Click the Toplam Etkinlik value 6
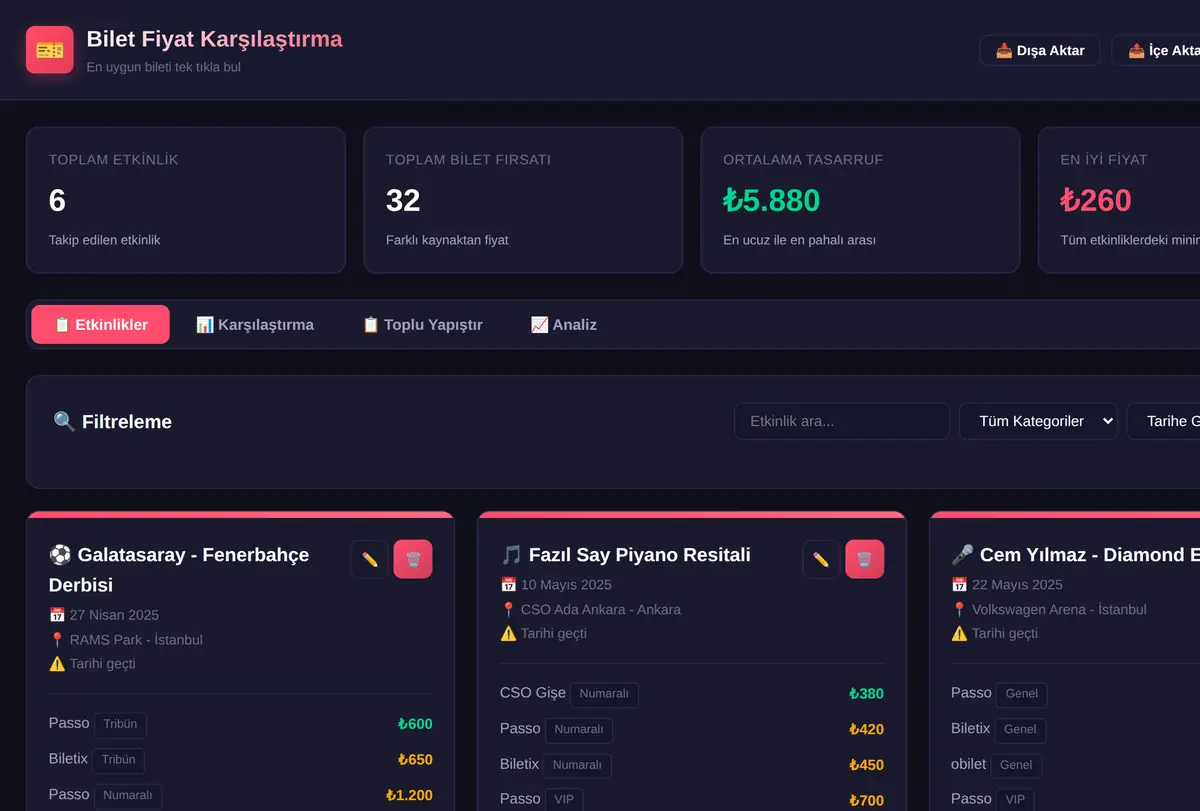Viewport: 1200px width, 811px height. point(57,201)
